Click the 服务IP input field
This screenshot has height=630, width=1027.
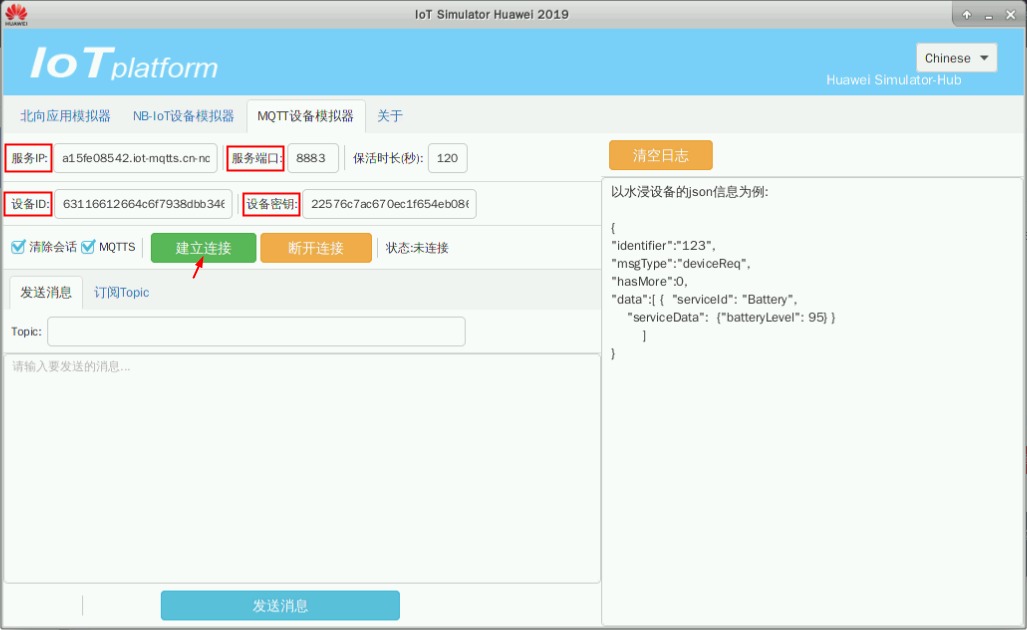[x=136, y=158]
